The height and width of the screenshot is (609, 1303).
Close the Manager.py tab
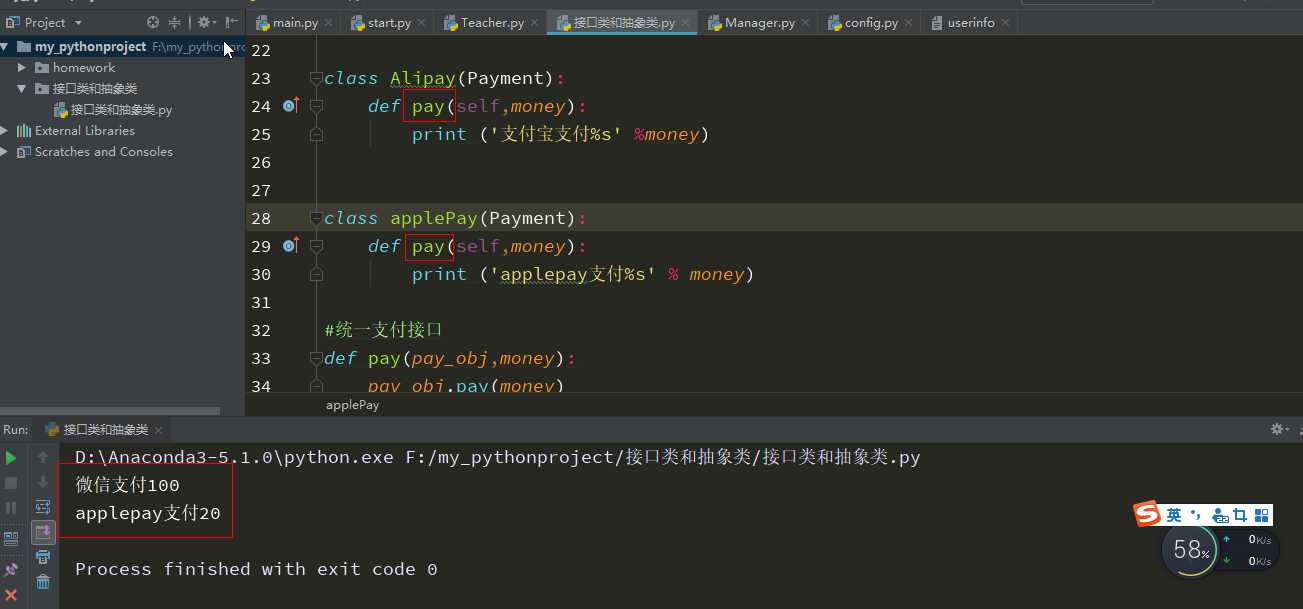coord(807,23)
